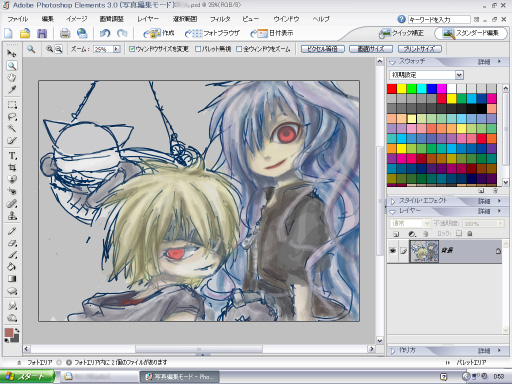Select the Hand tool
This screenshot has width=512, height=384.
click(x=12, y=78)
